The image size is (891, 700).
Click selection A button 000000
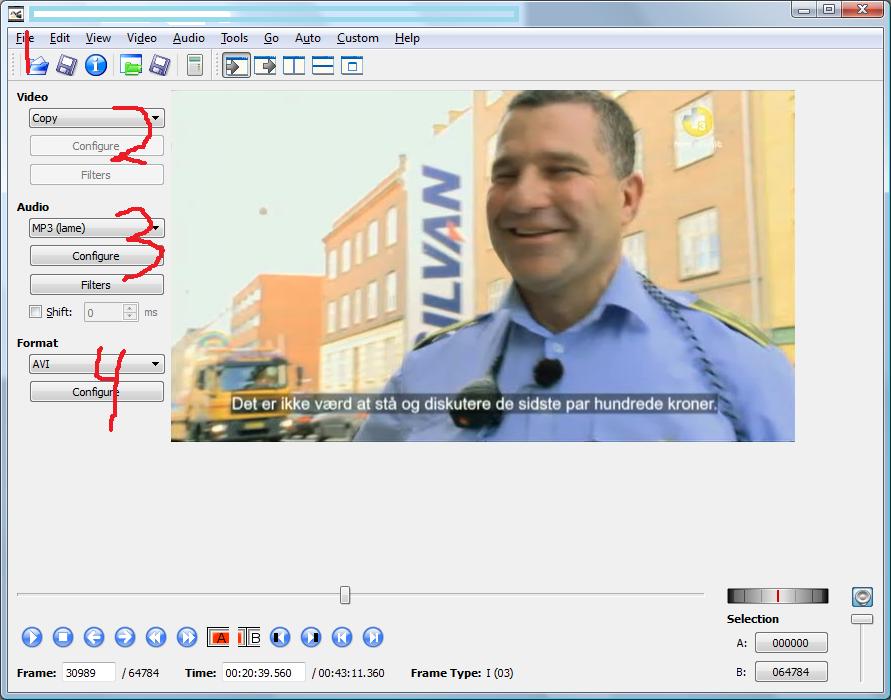pos(791,643)
